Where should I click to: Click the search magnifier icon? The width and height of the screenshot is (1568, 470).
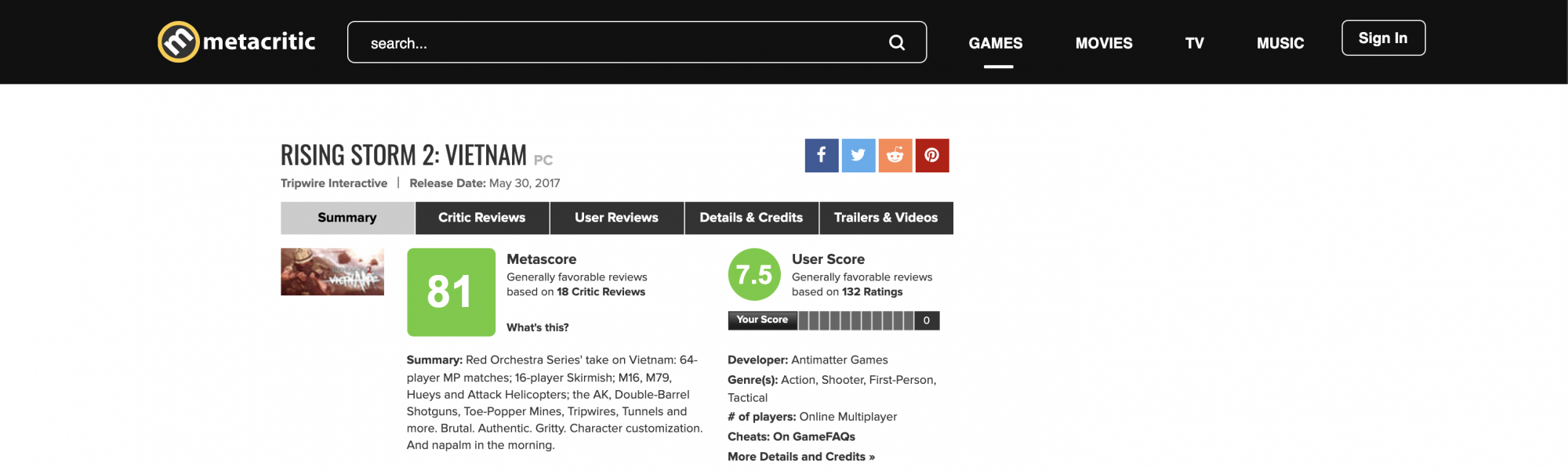click(897, 42)
